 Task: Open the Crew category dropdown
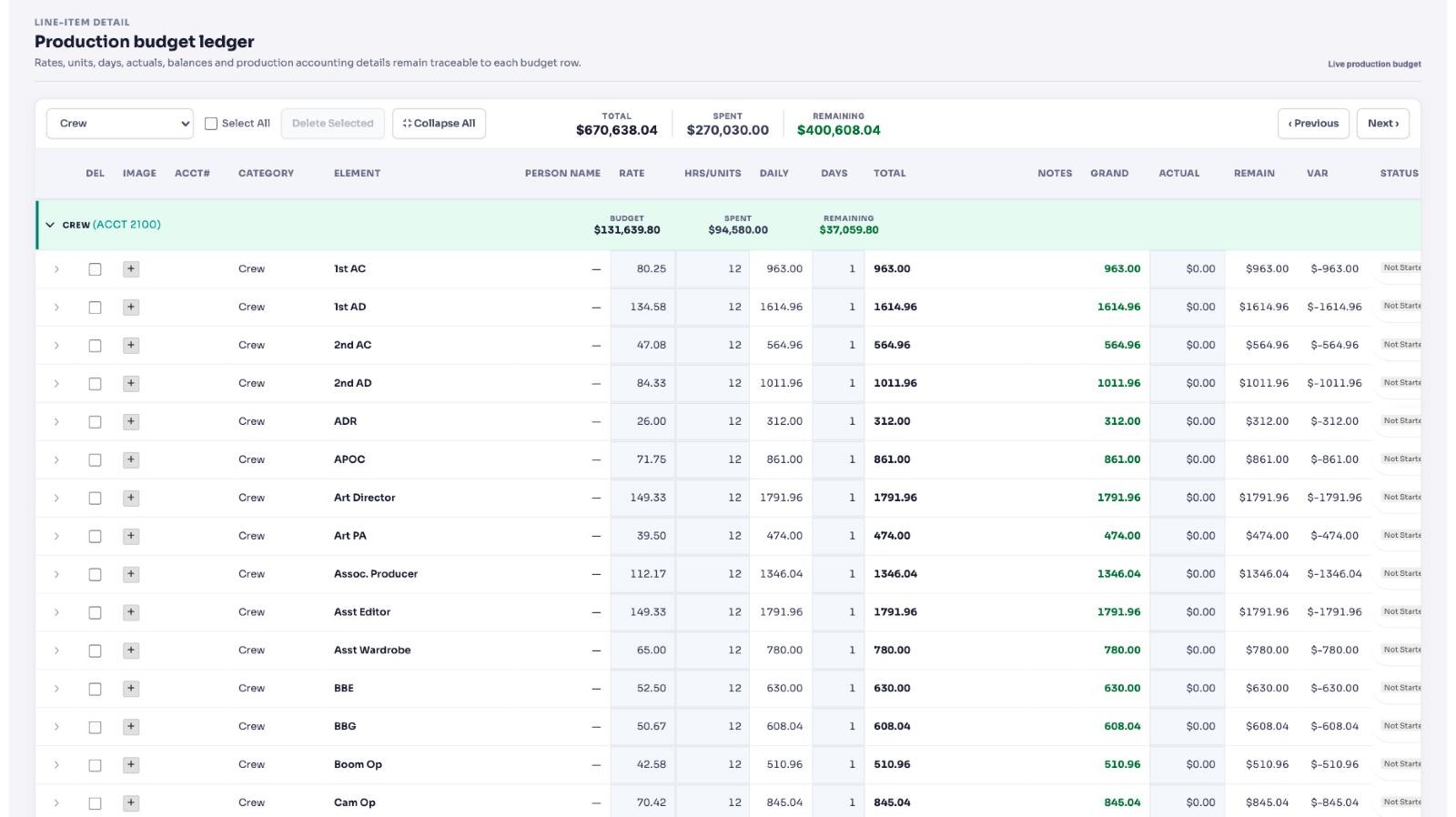pos(120,124)
